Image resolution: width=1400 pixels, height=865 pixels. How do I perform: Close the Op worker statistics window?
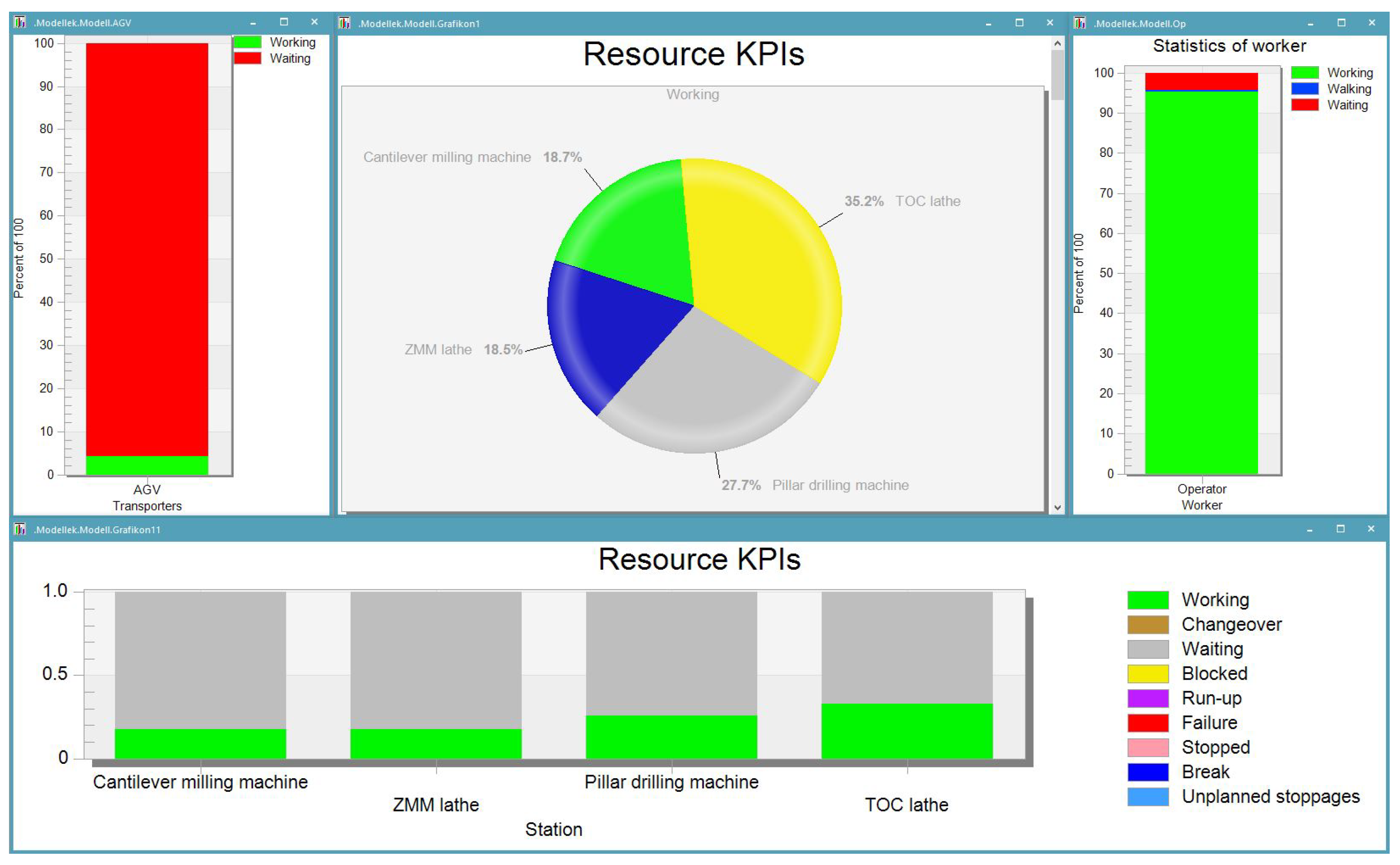[1371, 23]
